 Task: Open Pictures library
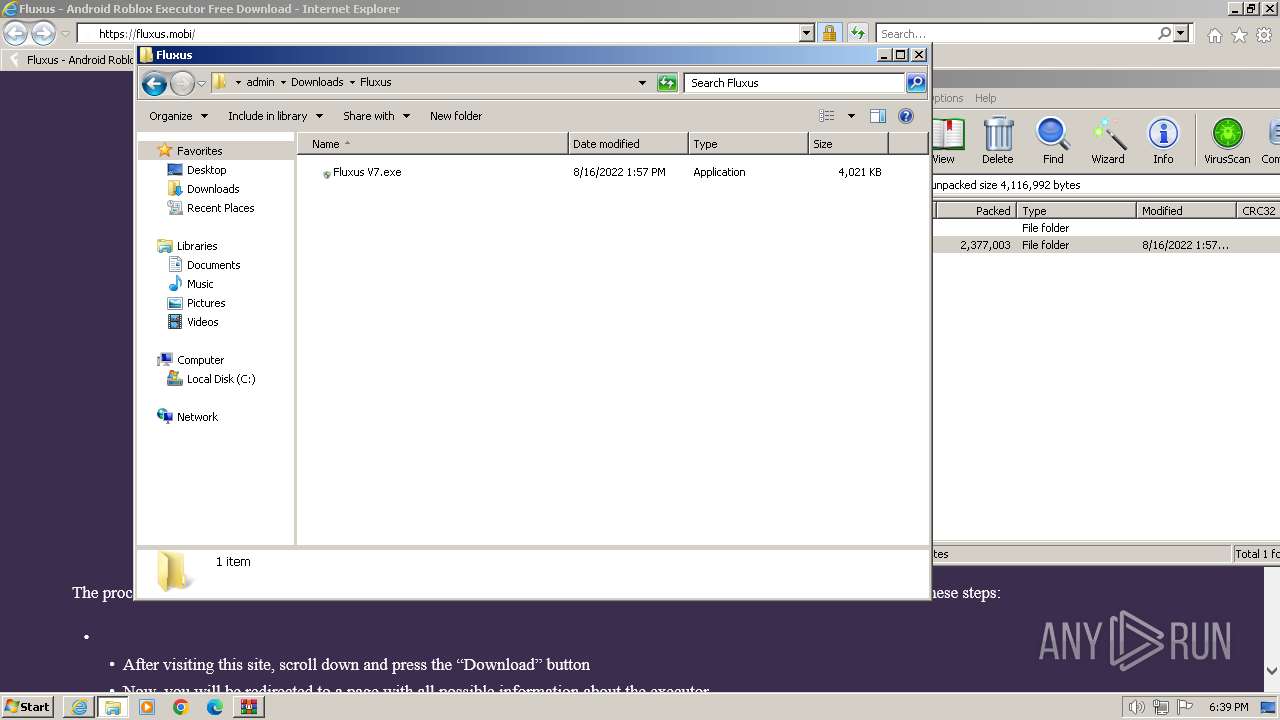tap(205, 303)
